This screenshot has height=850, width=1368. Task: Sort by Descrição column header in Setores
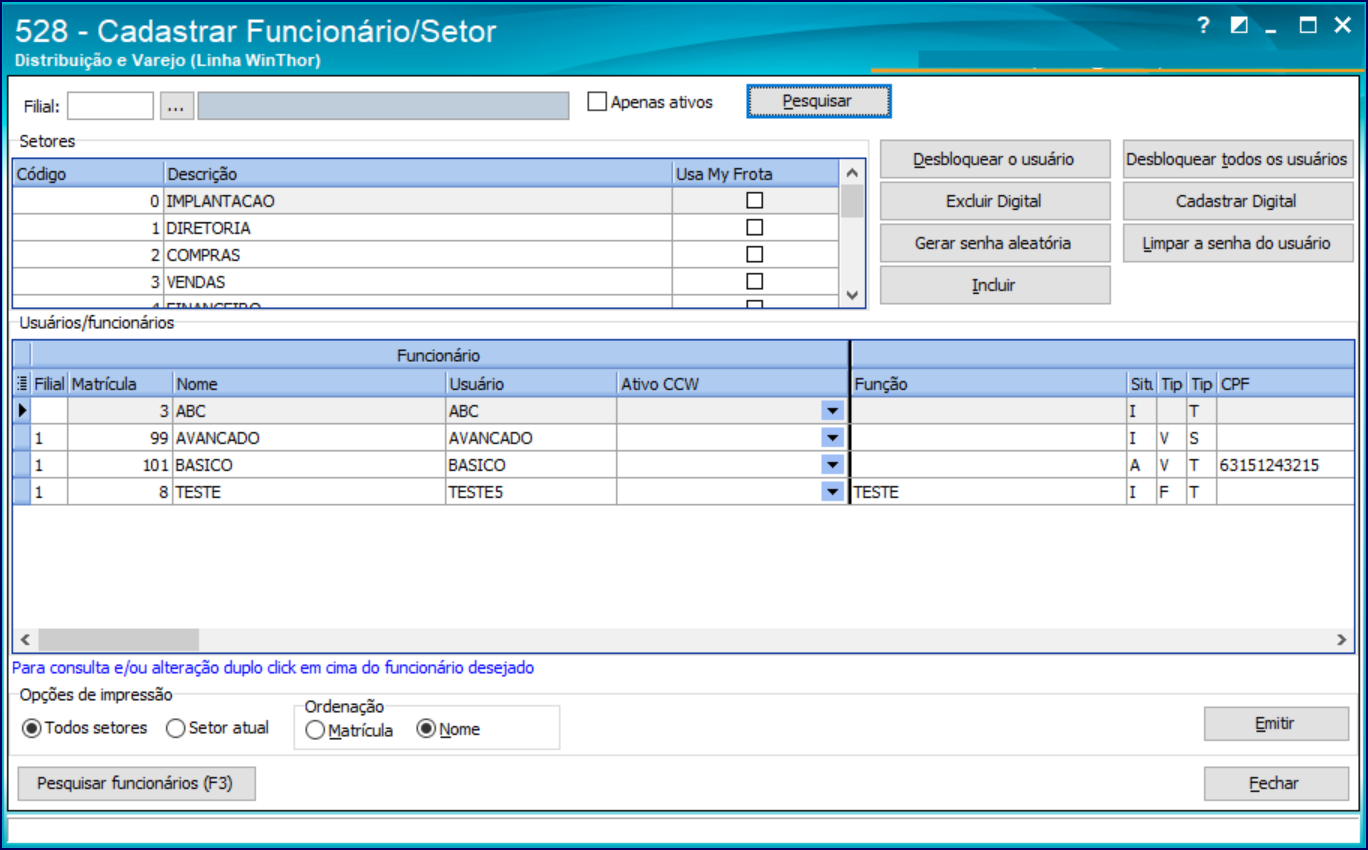coord(418,174)
